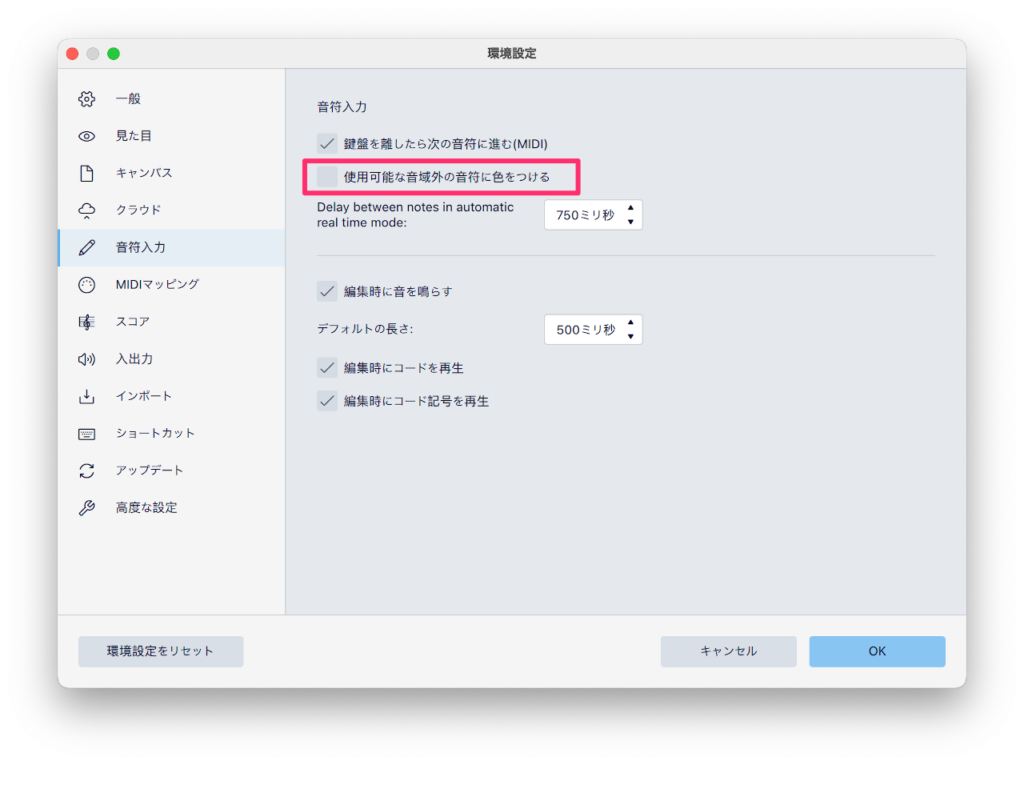
Task: Open the keyboard icon for ショートカット
Action: [x=87, y=433]
